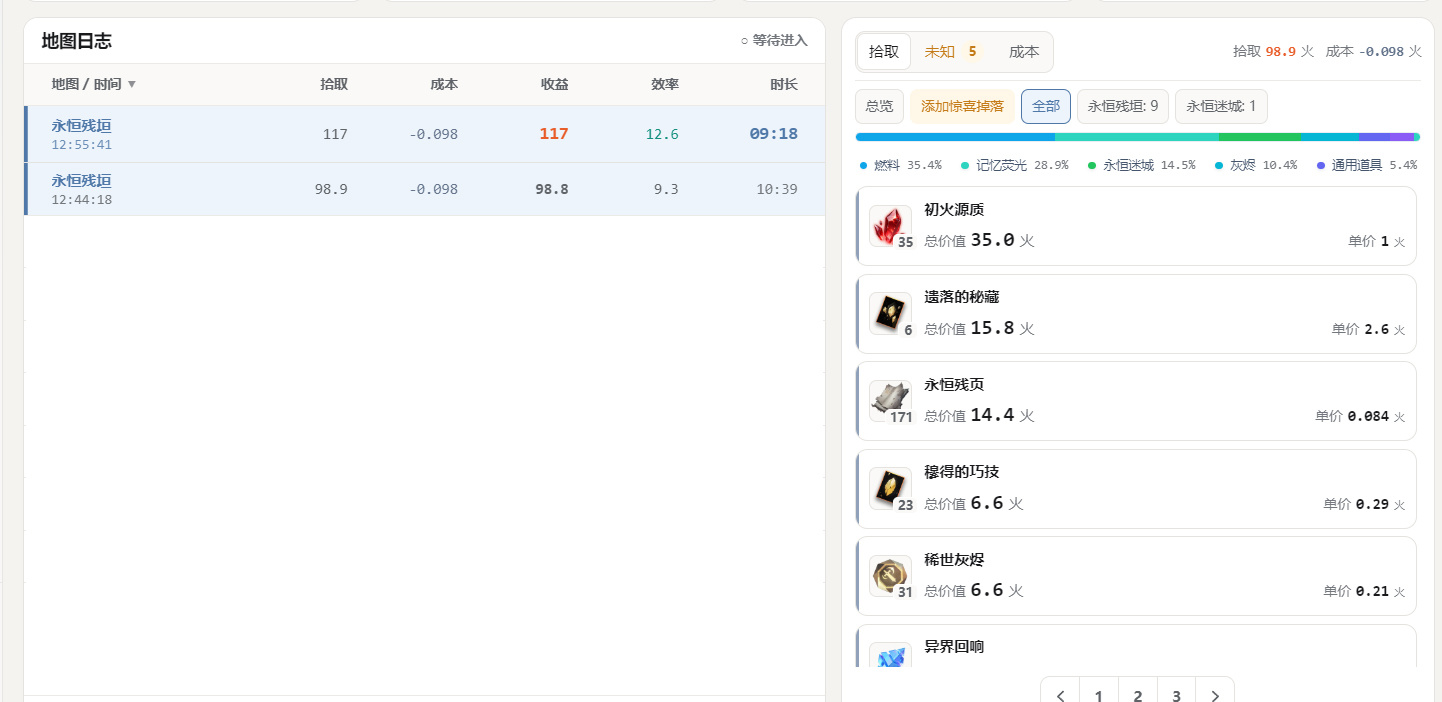Jump to page 3 of the item list
This screenshot has width=1442, height=702.
pos(1177,696)
